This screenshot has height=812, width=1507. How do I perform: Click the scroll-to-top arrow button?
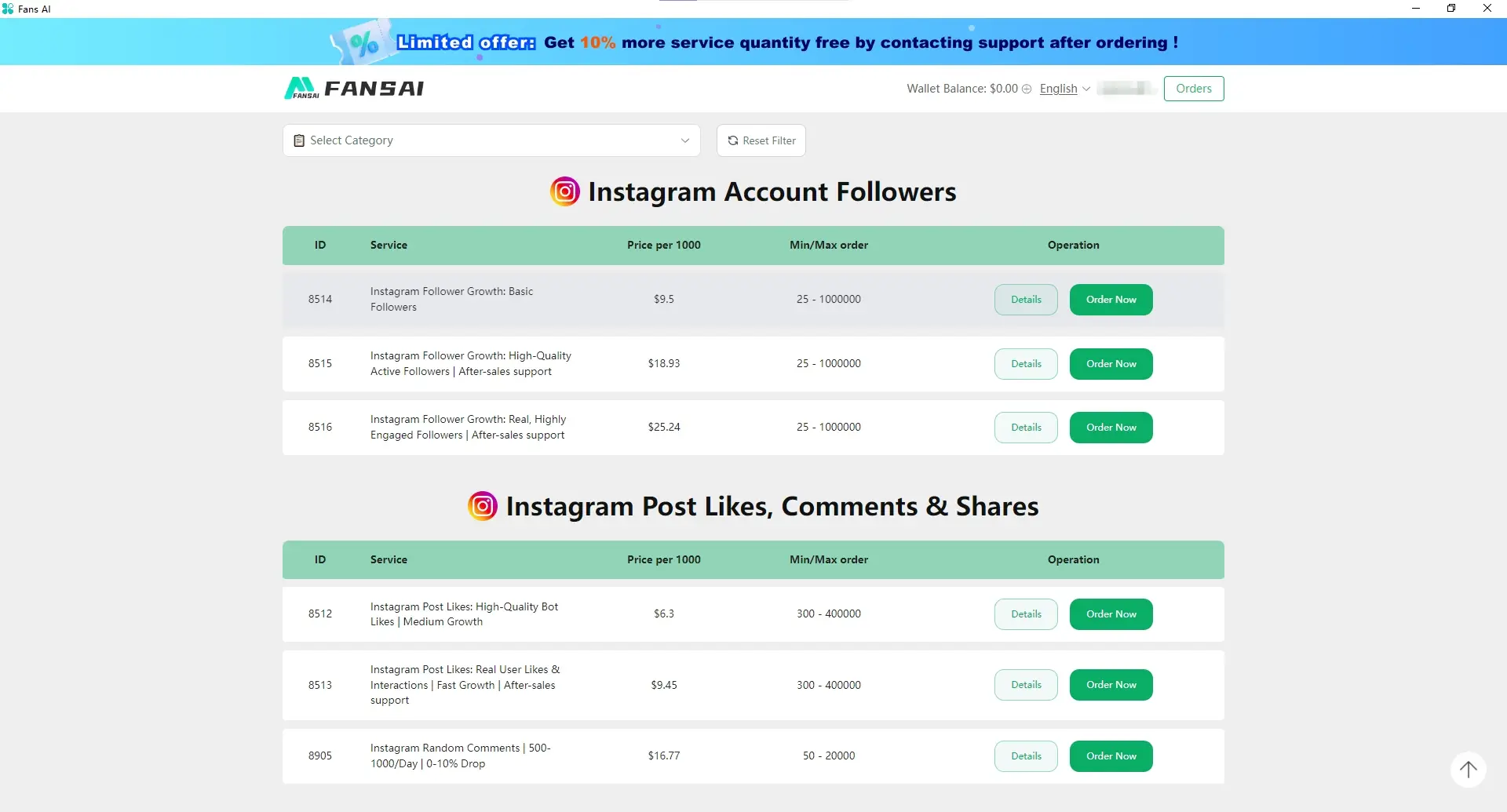(x=1468, y=770)
